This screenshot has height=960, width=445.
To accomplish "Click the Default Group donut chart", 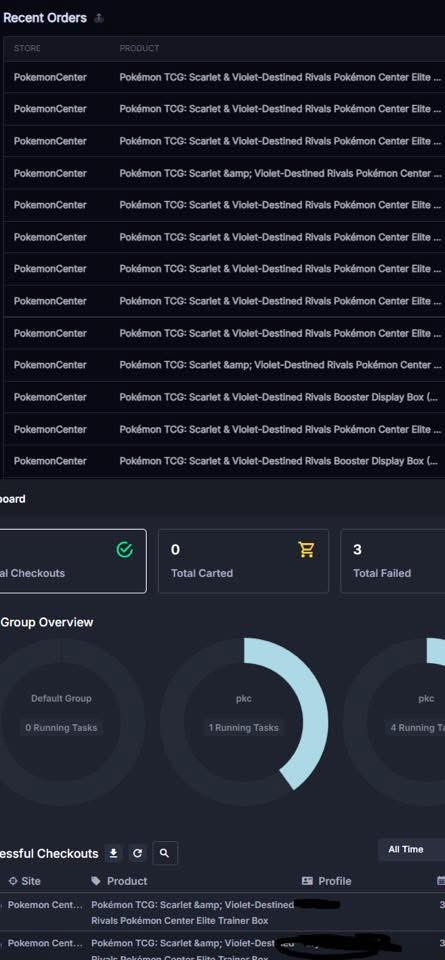I will [61, 721].
